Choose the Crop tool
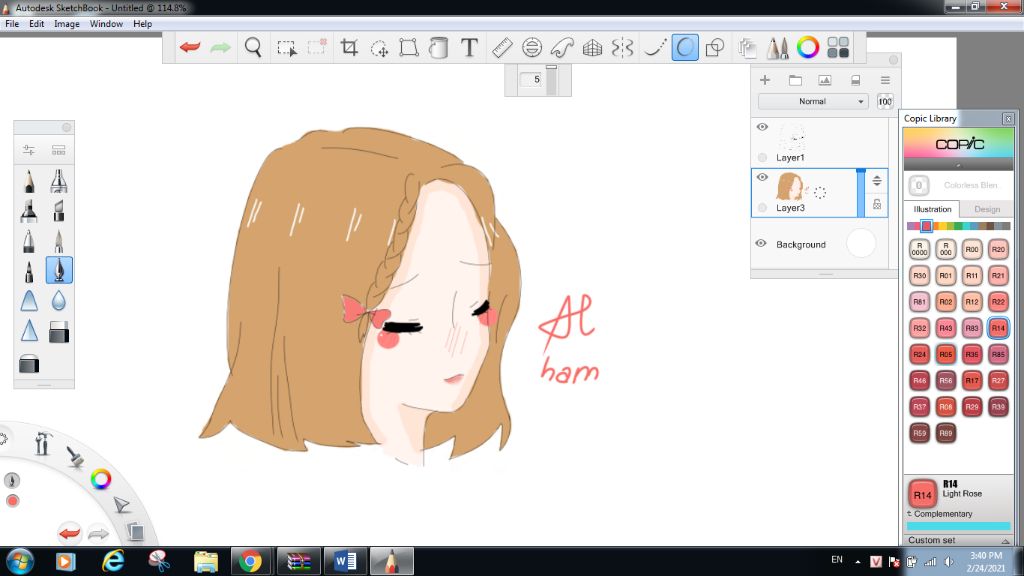This screenshot has height=576, width=1024. point(349,47)
